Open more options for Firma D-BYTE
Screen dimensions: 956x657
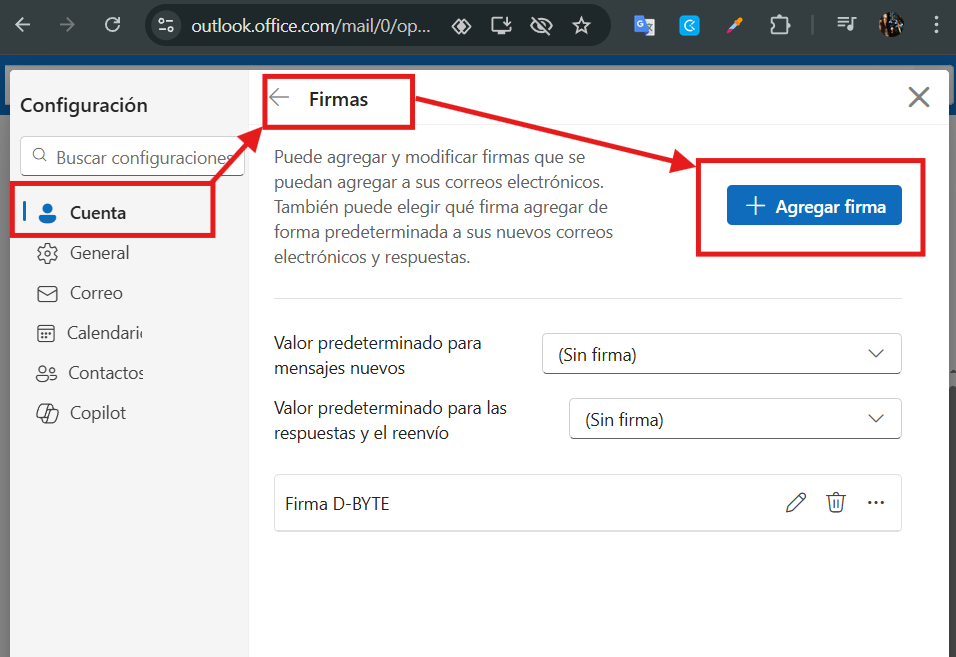click(876, 503)
